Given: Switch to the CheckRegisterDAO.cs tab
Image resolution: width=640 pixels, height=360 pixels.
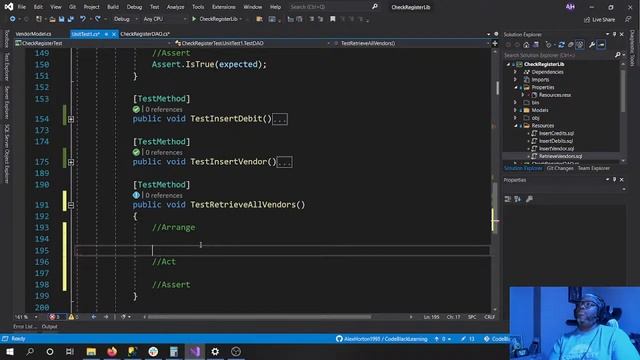Looking at the screenshot, I should pyautogui.click(x=145, y=34).
